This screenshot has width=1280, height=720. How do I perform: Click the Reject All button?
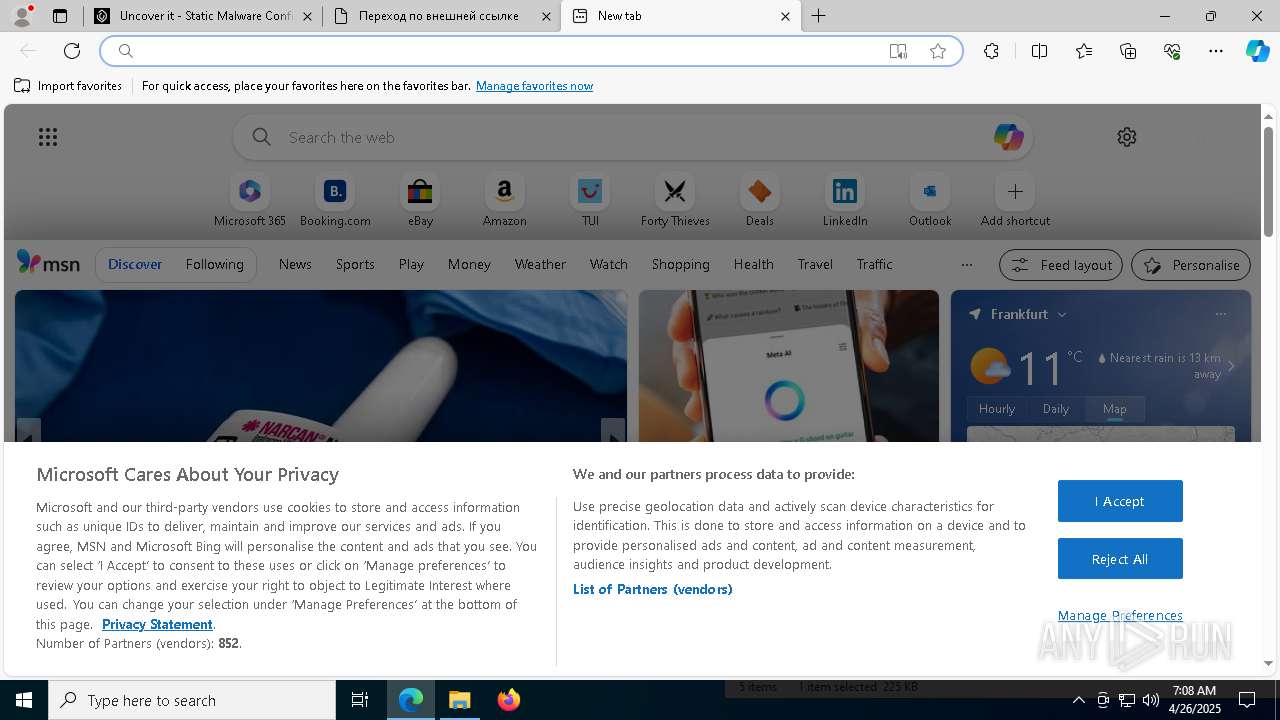tap(1120, 559)
